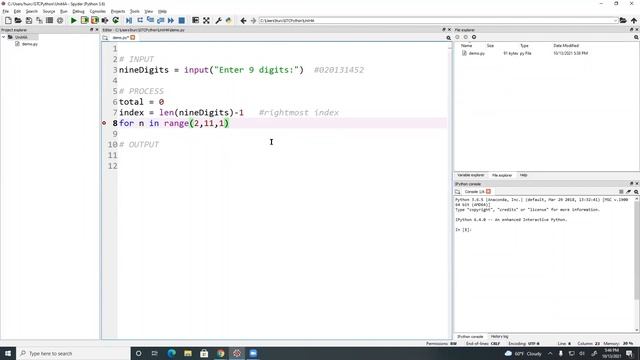Click the debugger Step over icon
This screenshot has height=360, width=640.
[x=140, y=20]
